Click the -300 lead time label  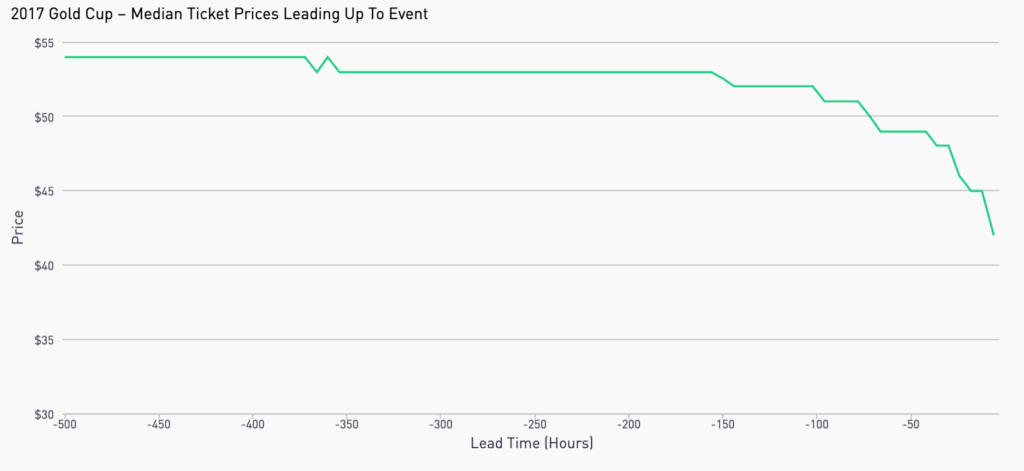pyautogui.click(x=440, y=425)
